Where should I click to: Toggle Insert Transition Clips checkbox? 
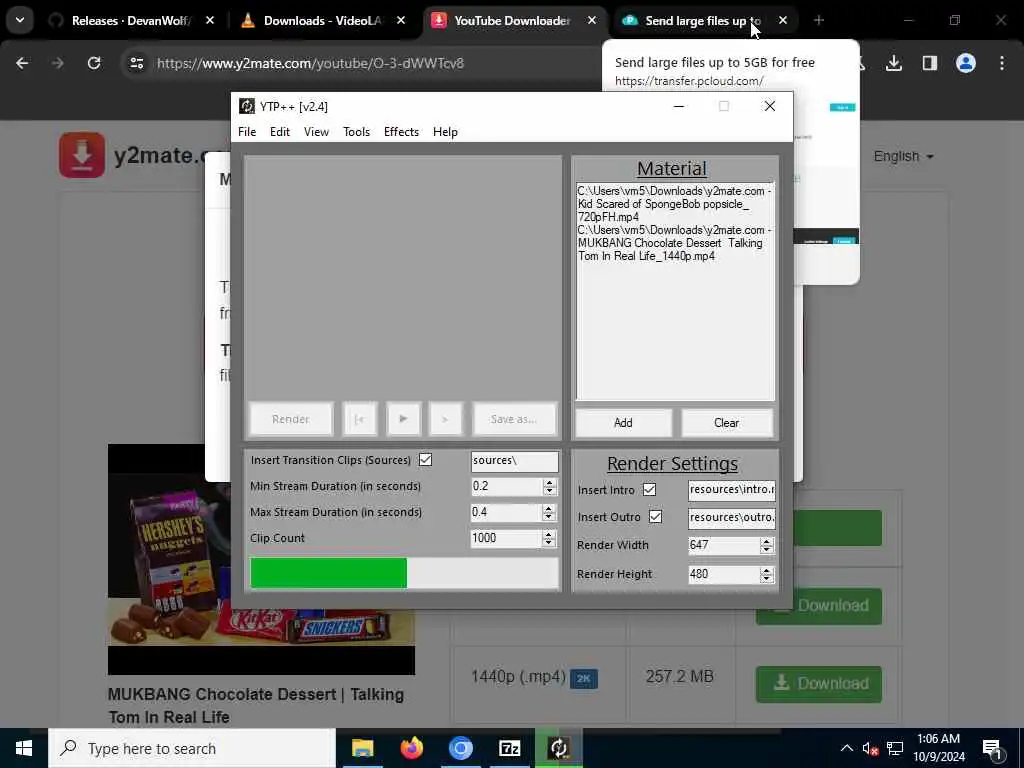(425, 460)
